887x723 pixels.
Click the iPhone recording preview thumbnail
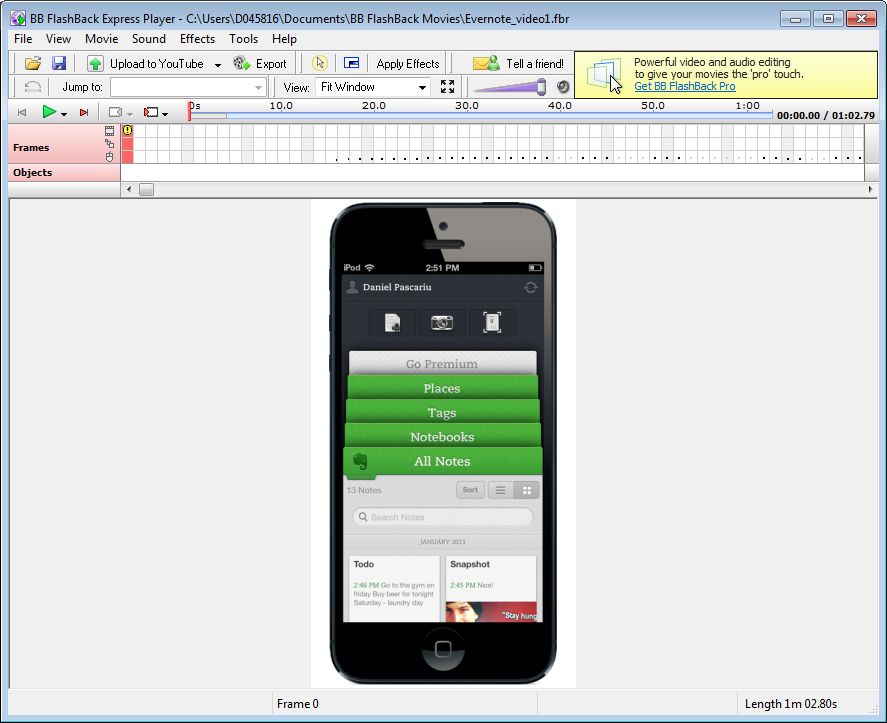443,443
